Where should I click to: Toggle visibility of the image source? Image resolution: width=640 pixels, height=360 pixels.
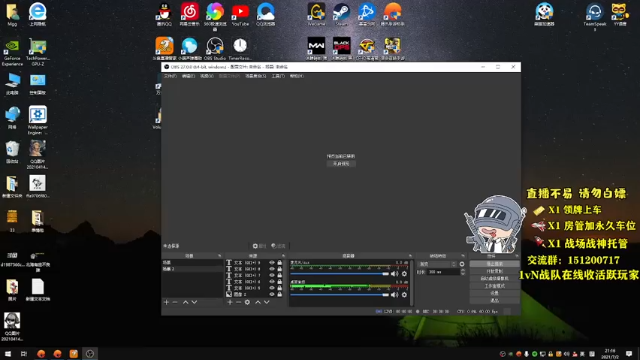click(x=272, y=294)
